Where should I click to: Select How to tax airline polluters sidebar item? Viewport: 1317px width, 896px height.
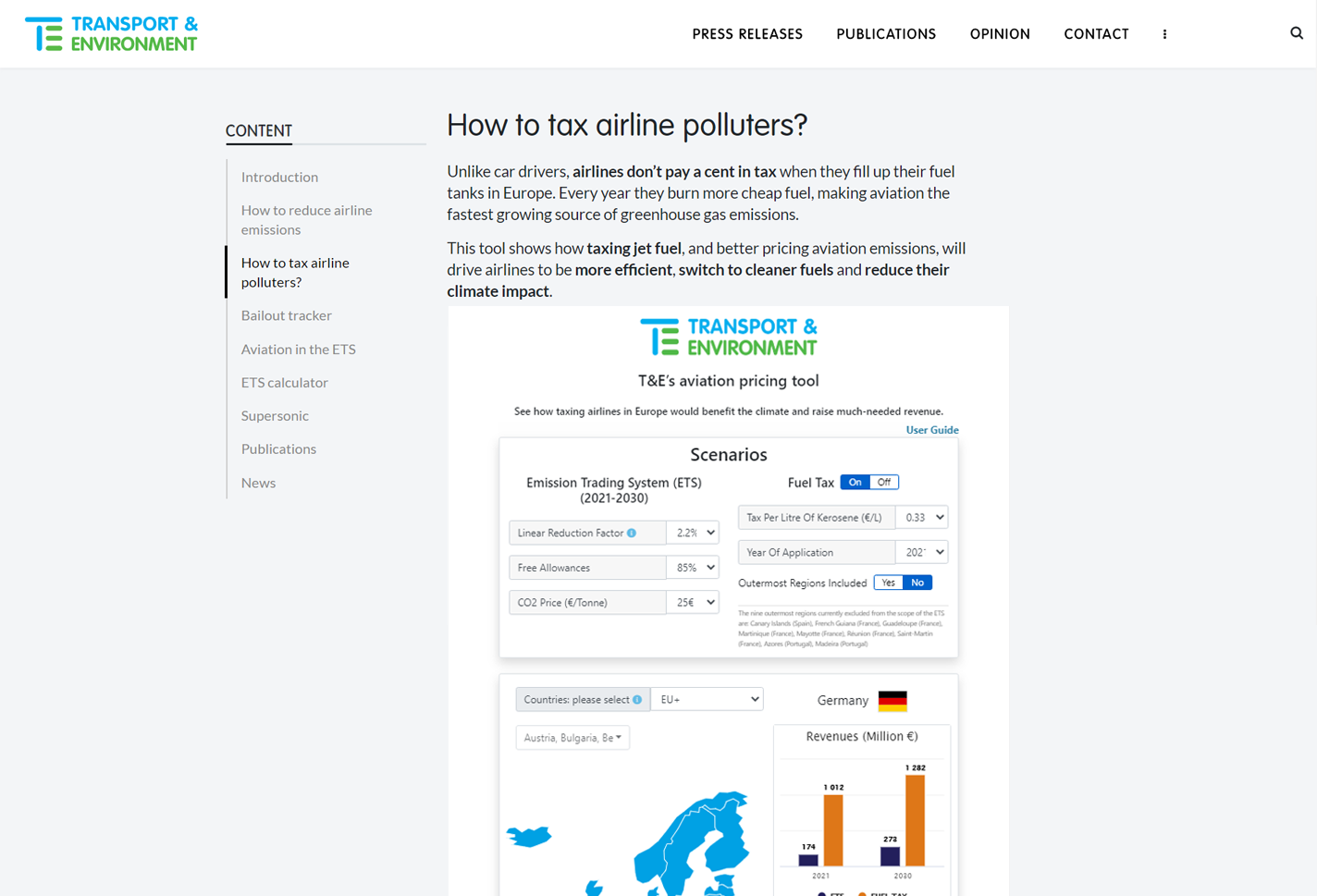pos(295,272)
